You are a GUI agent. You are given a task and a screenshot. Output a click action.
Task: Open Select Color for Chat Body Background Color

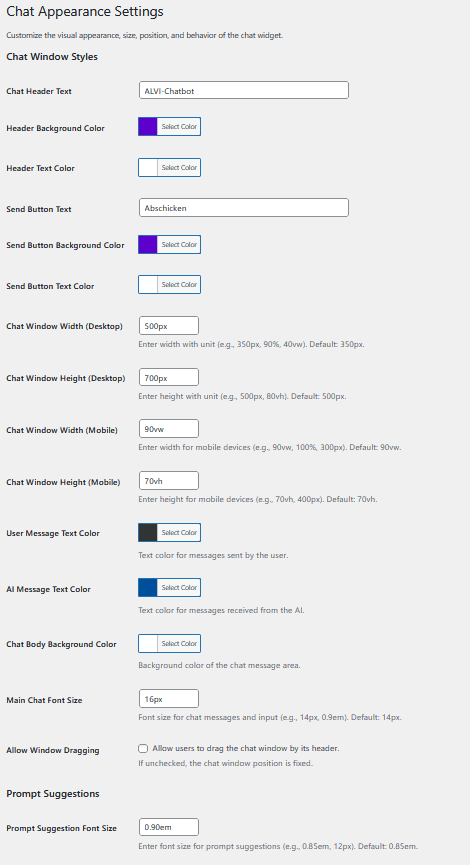(x=179, y=643)
